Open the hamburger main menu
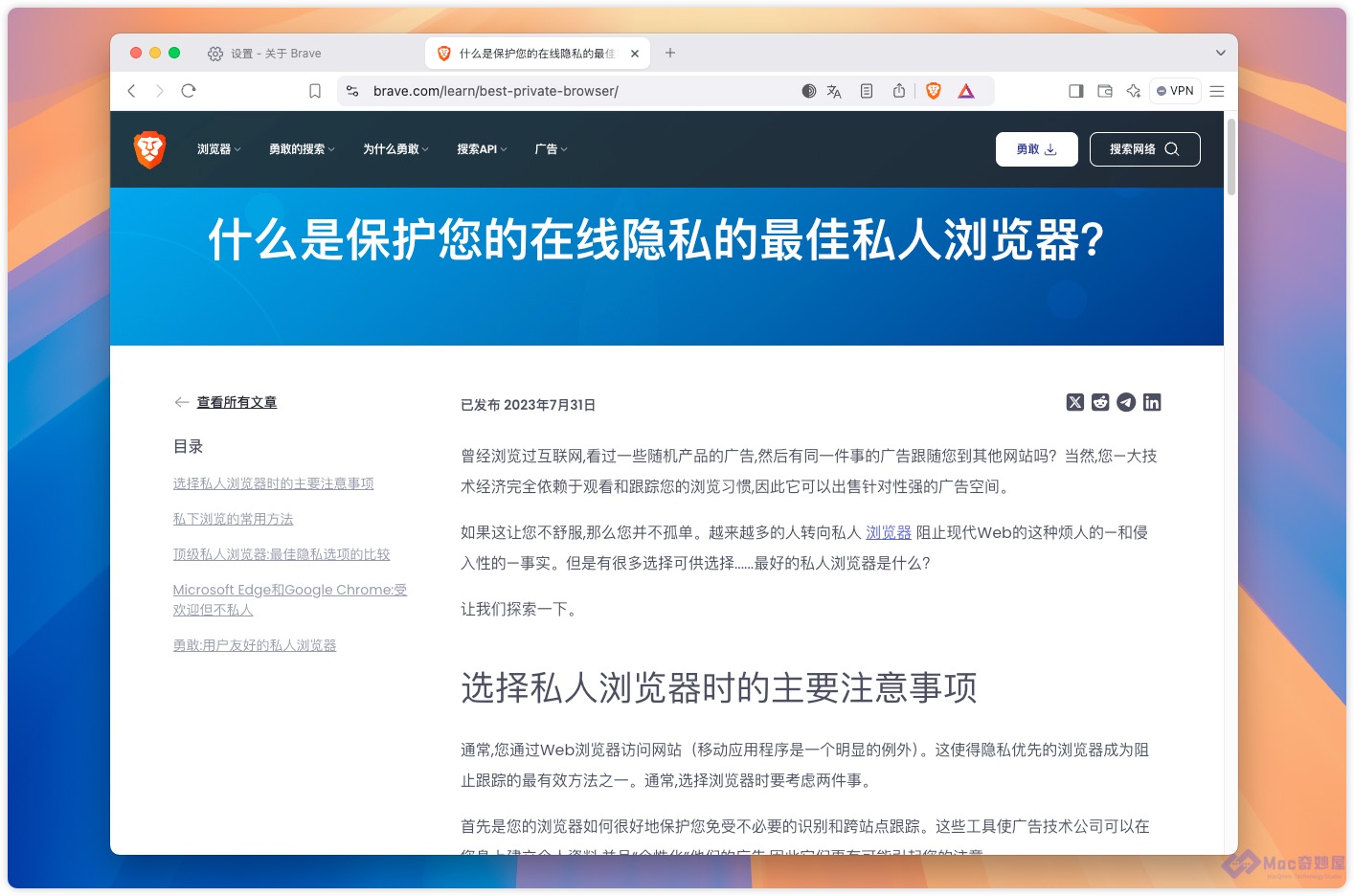This screenshot has width=1354, height=896. (x=1217, y=91)
